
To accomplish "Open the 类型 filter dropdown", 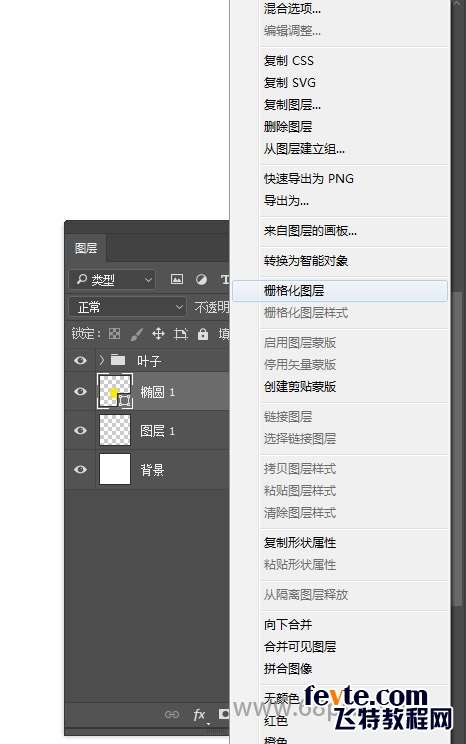I will 112,280.
